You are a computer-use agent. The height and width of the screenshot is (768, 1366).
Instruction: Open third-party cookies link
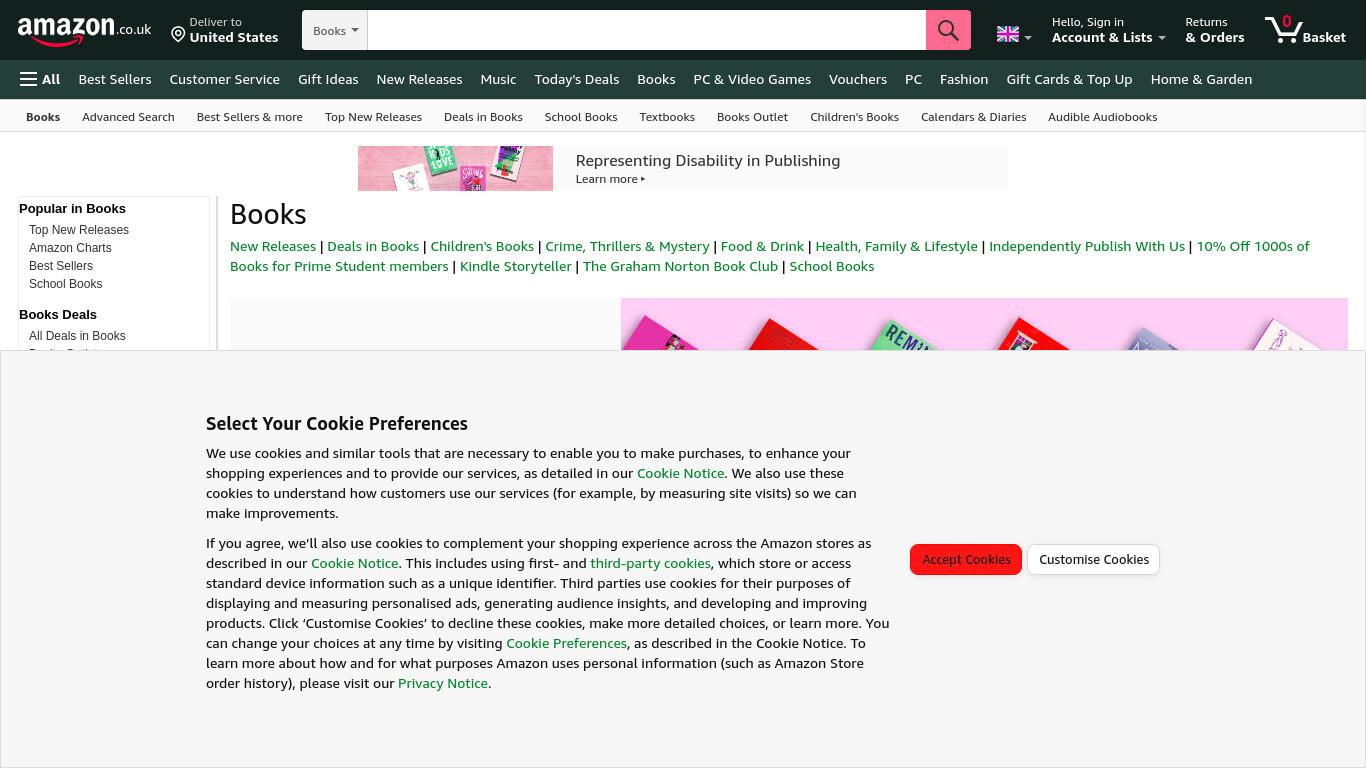[650, 563]
